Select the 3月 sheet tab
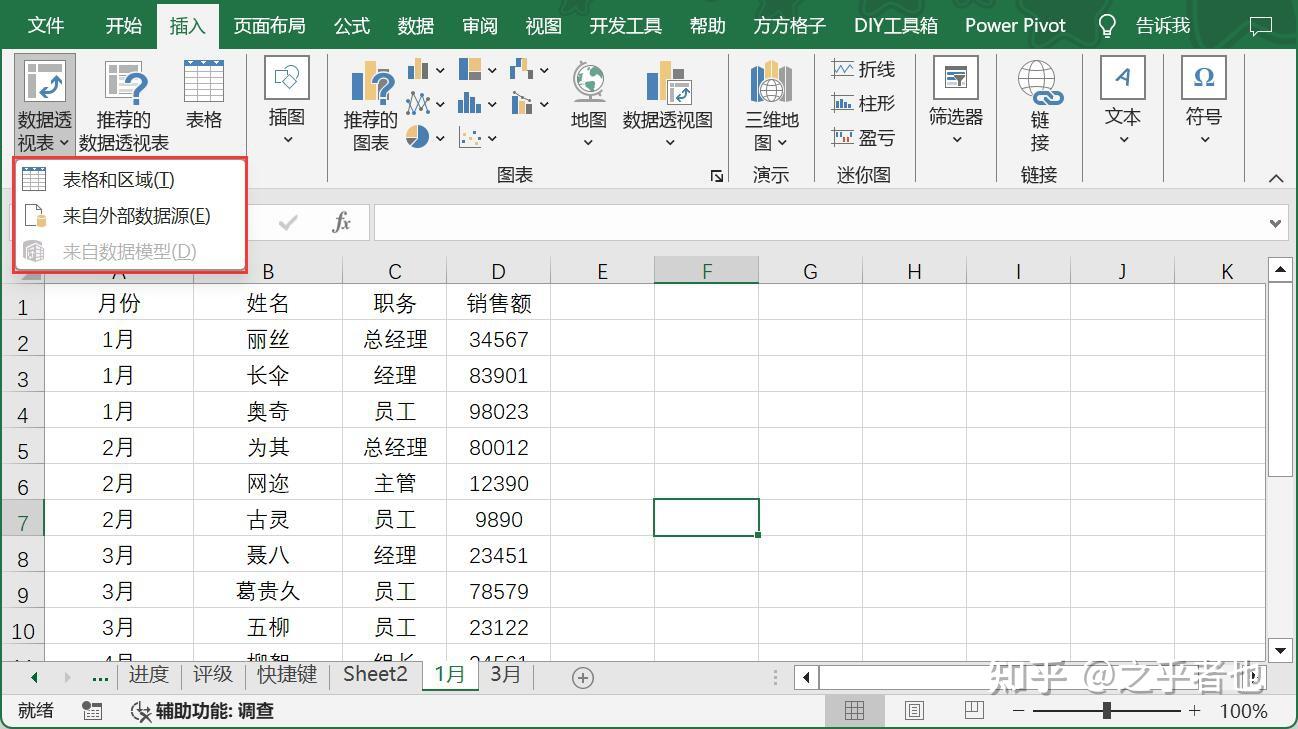1298x729 pixels. 505,675
